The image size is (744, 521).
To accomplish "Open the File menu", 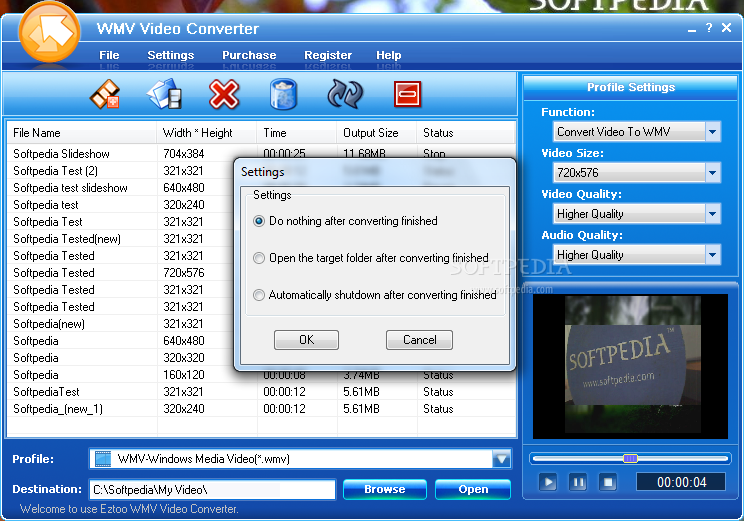I will click(x=109, y=55).
